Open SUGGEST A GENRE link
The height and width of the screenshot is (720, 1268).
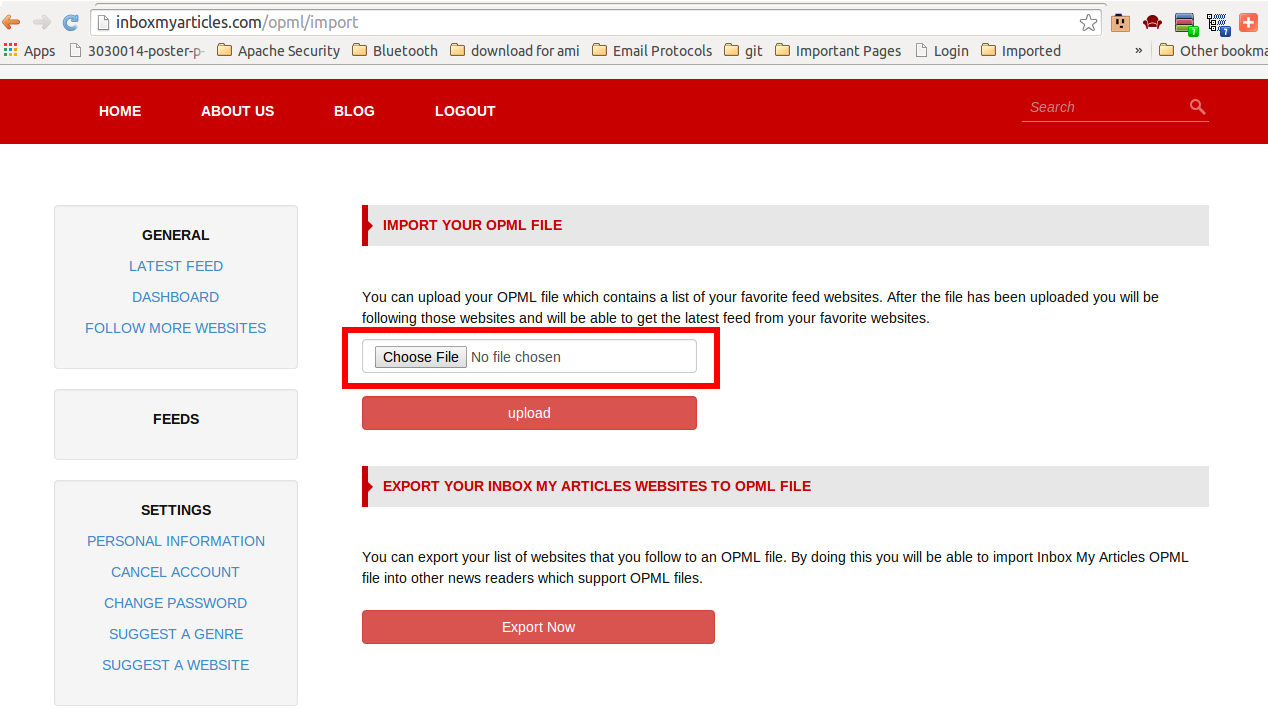(176, 634)
